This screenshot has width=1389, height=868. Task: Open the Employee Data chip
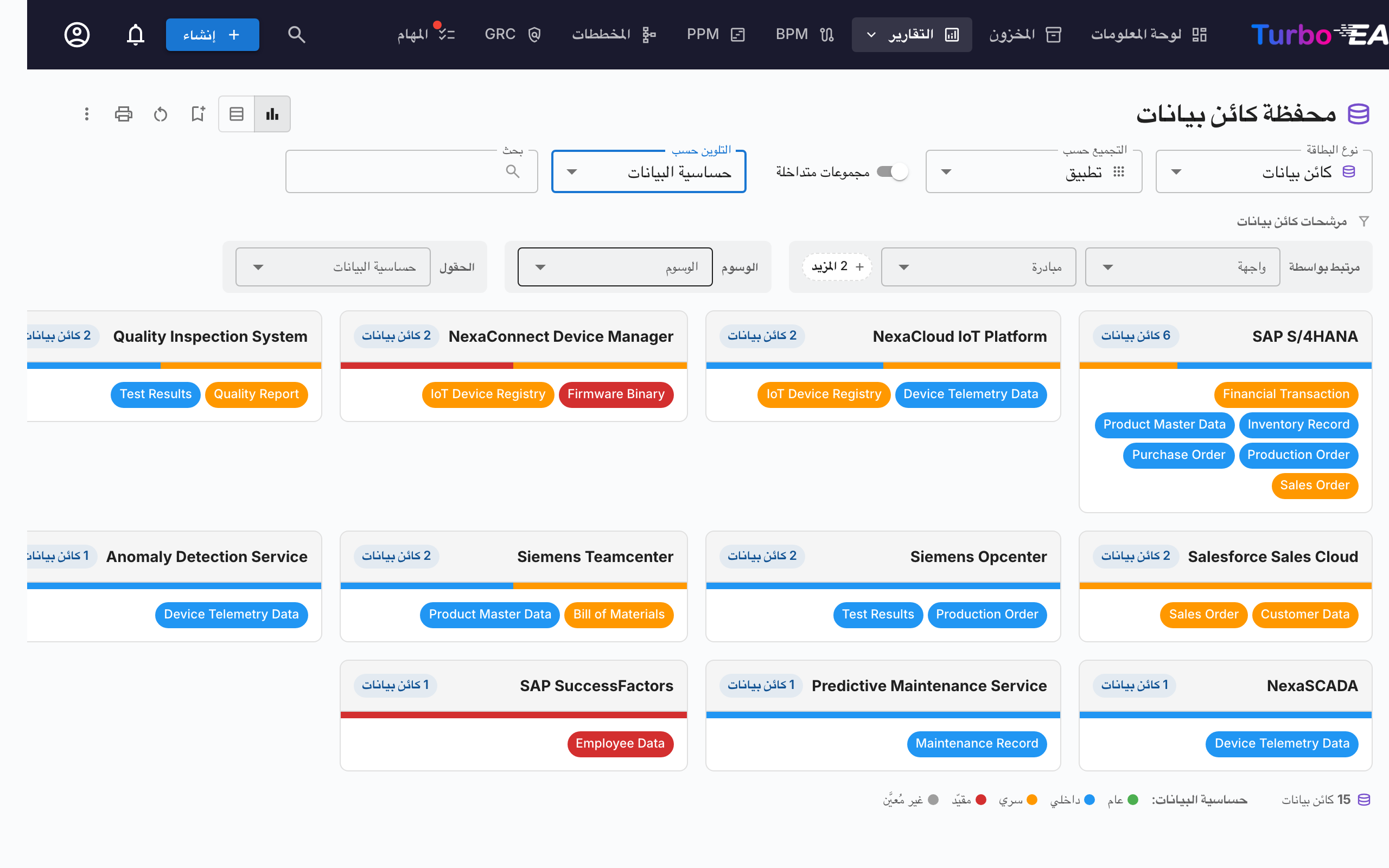pos(620,743)
